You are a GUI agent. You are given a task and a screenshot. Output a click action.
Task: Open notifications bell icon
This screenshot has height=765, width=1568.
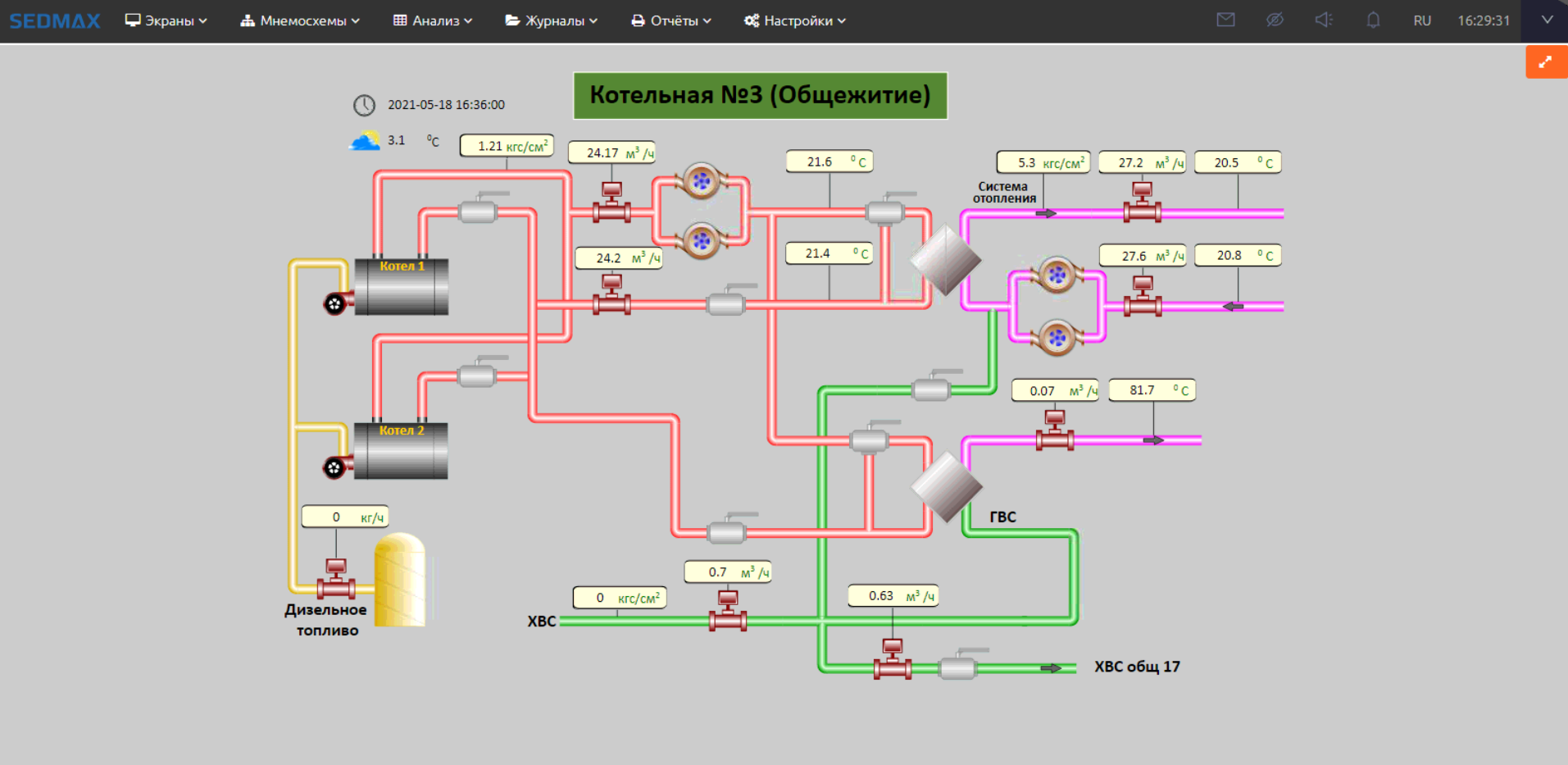(1373, 20)
